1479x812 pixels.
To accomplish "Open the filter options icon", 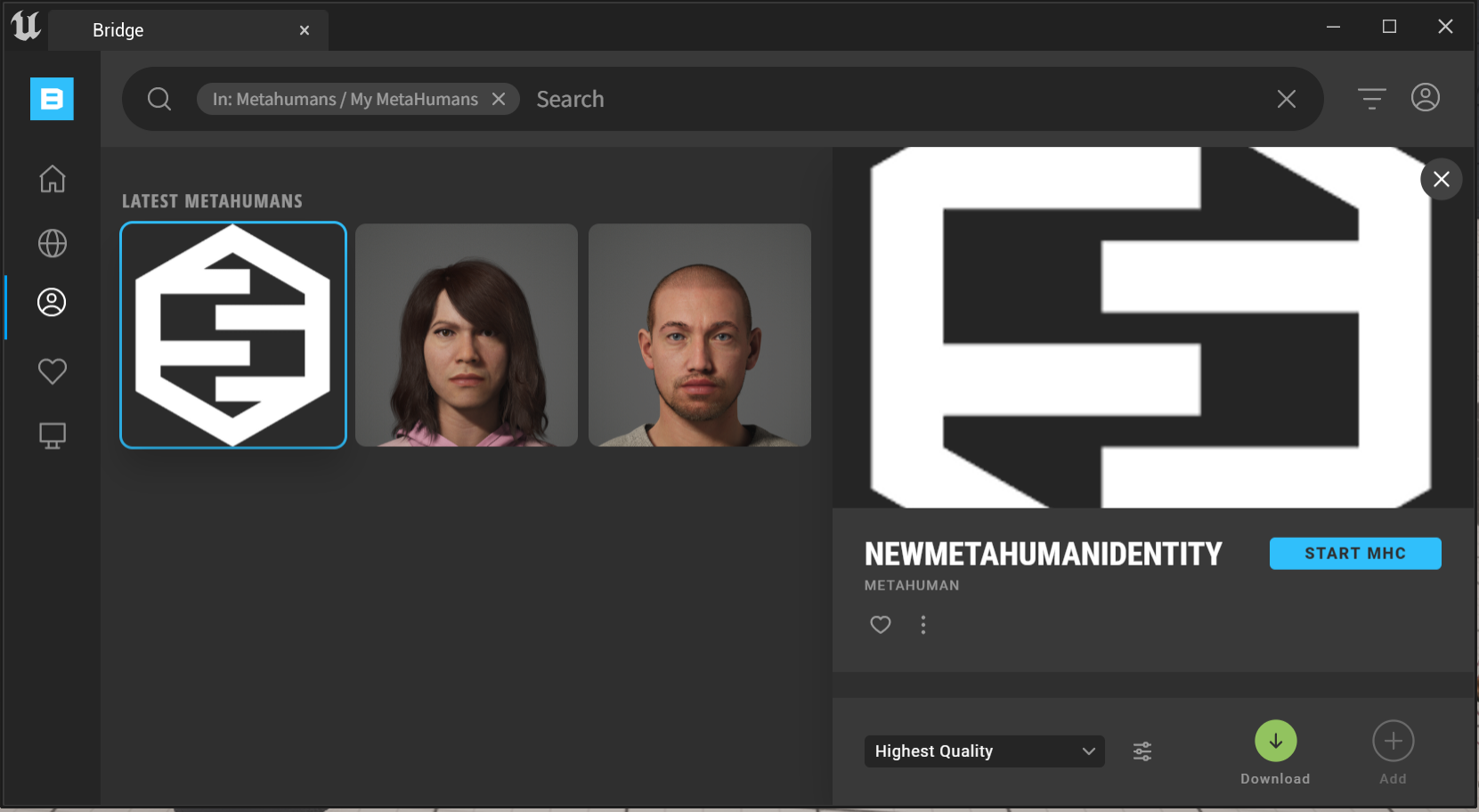I will click(x=1372, y=98).
